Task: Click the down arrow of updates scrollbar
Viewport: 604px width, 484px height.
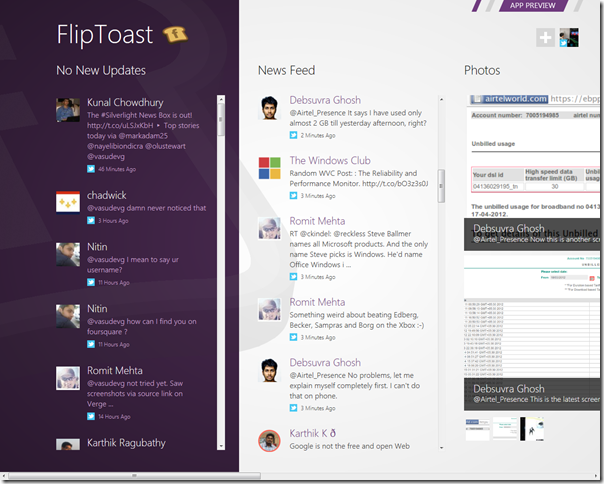Action: pos(221,446)
